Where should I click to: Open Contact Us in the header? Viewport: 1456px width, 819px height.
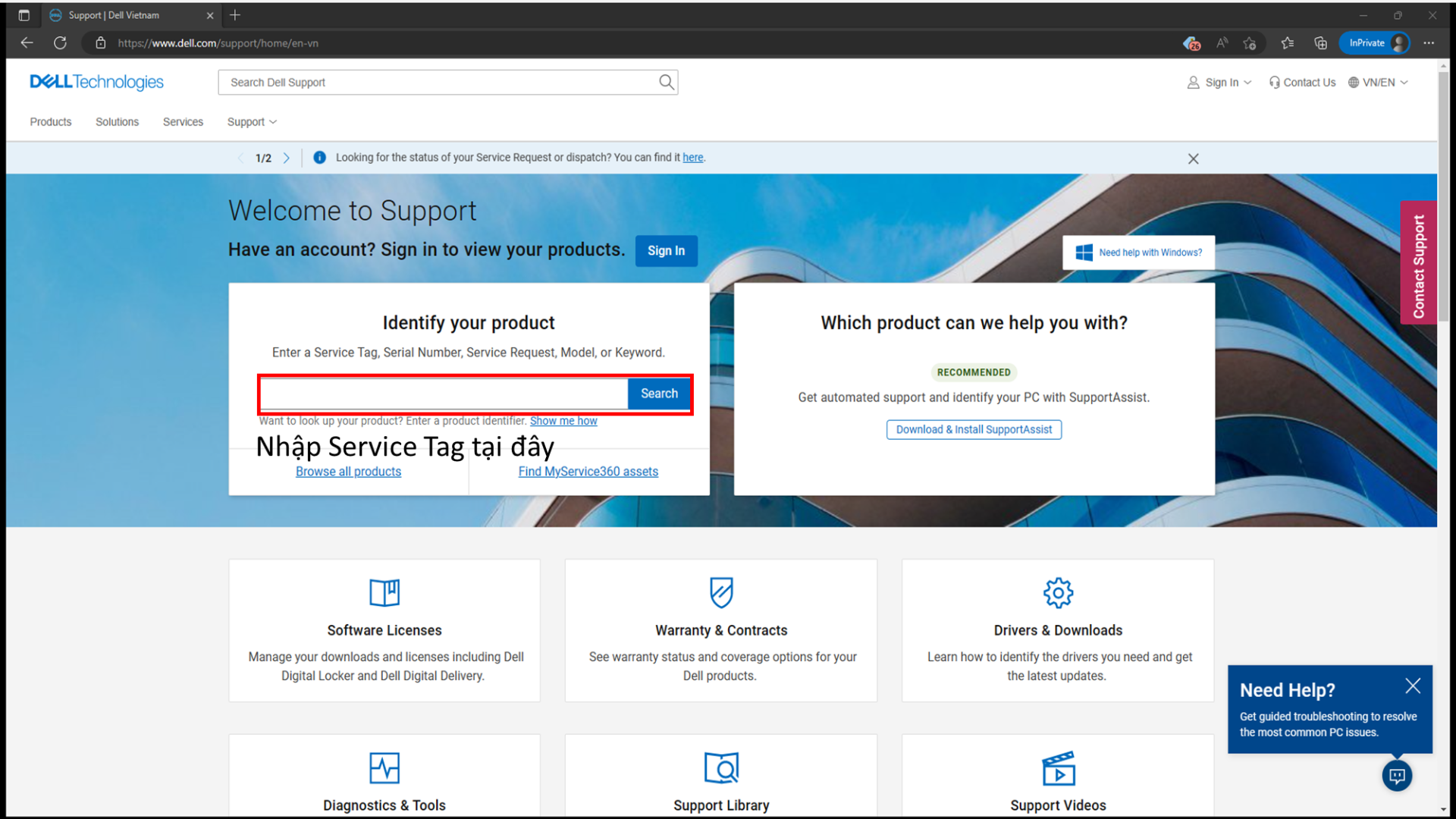coord(1302,82)
